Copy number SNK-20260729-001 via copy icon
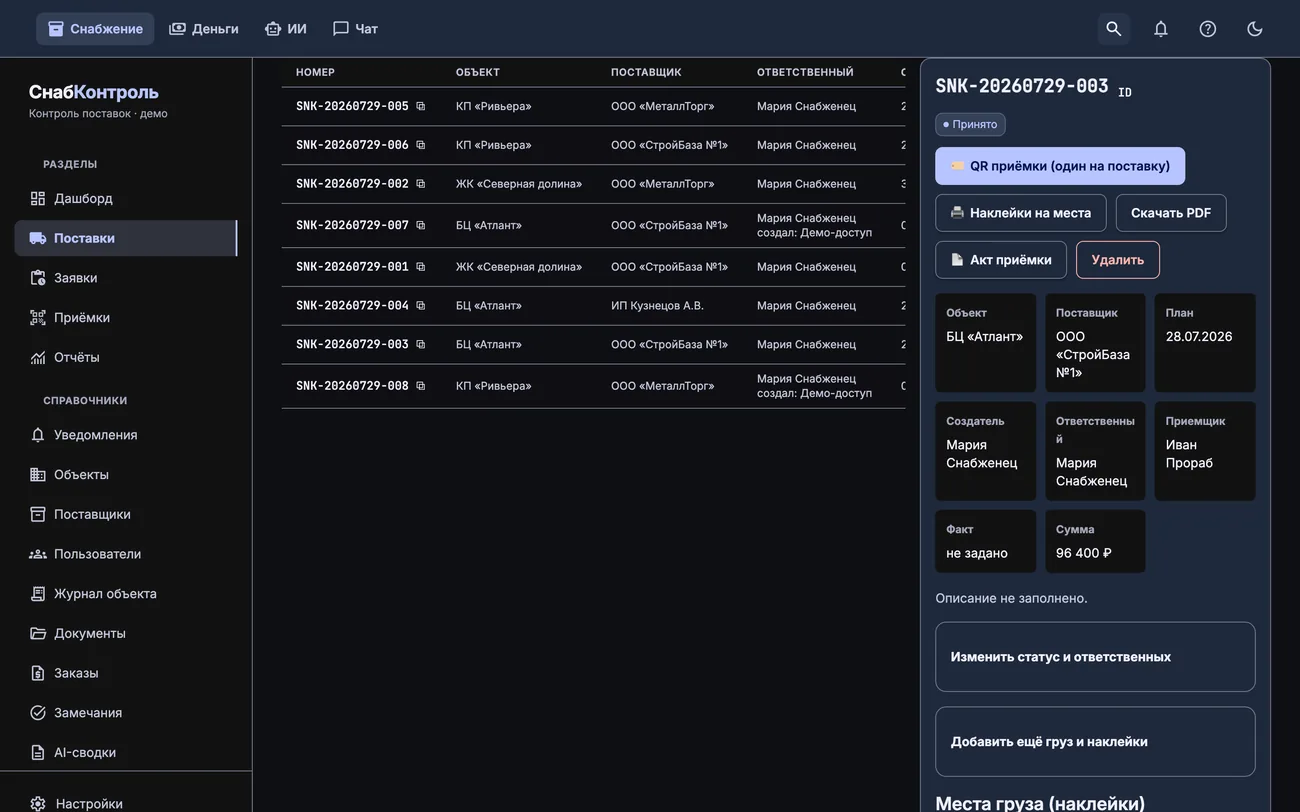Image resolution: width=1300 pixels, height=812 pixels. 420,267
